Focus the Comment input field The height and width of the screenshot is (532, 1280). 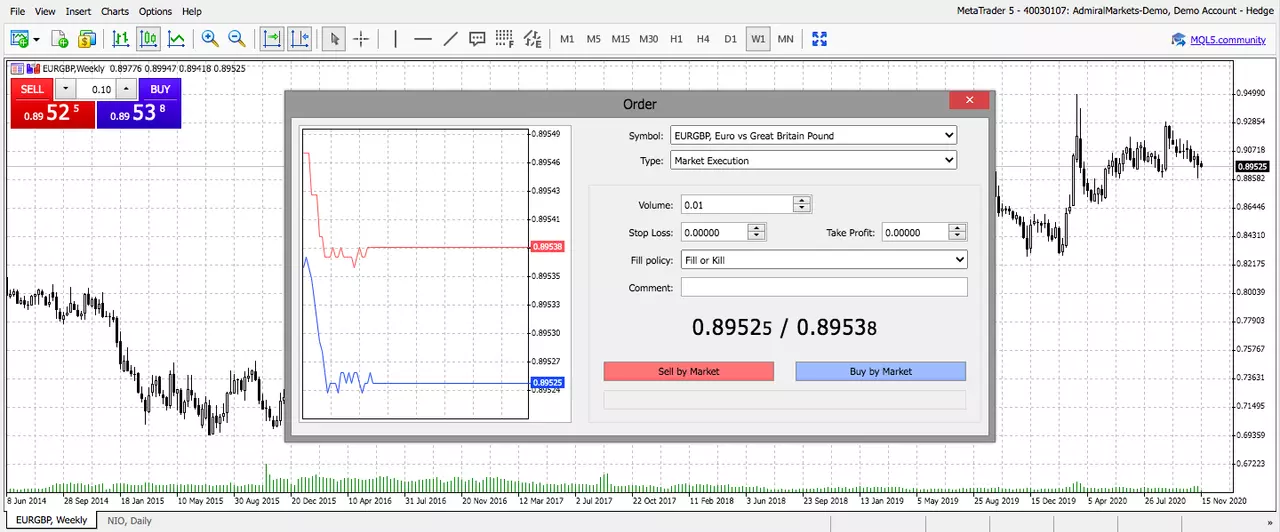click(x=824, y=288)
